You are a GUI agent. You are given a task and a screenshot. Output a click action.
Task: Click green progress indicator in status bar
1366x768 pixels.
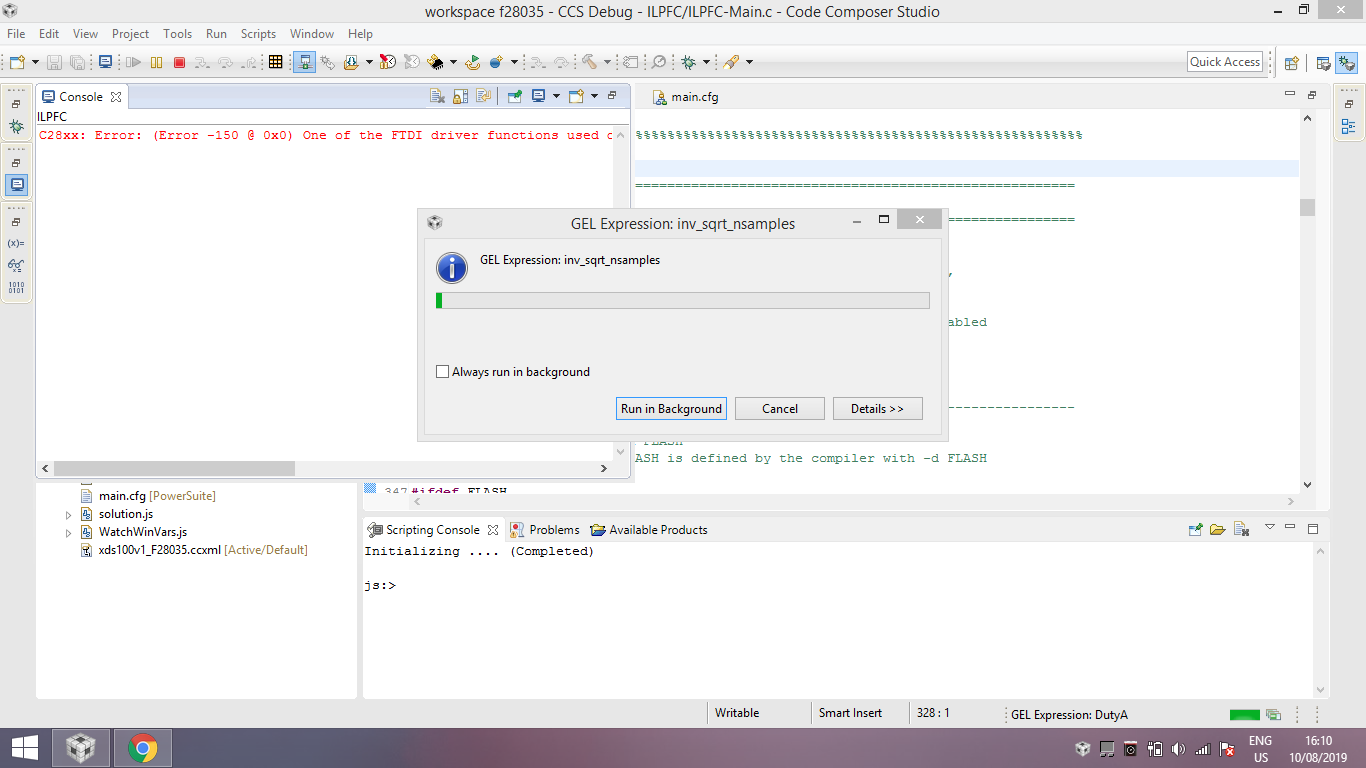tap(1245, 714)
